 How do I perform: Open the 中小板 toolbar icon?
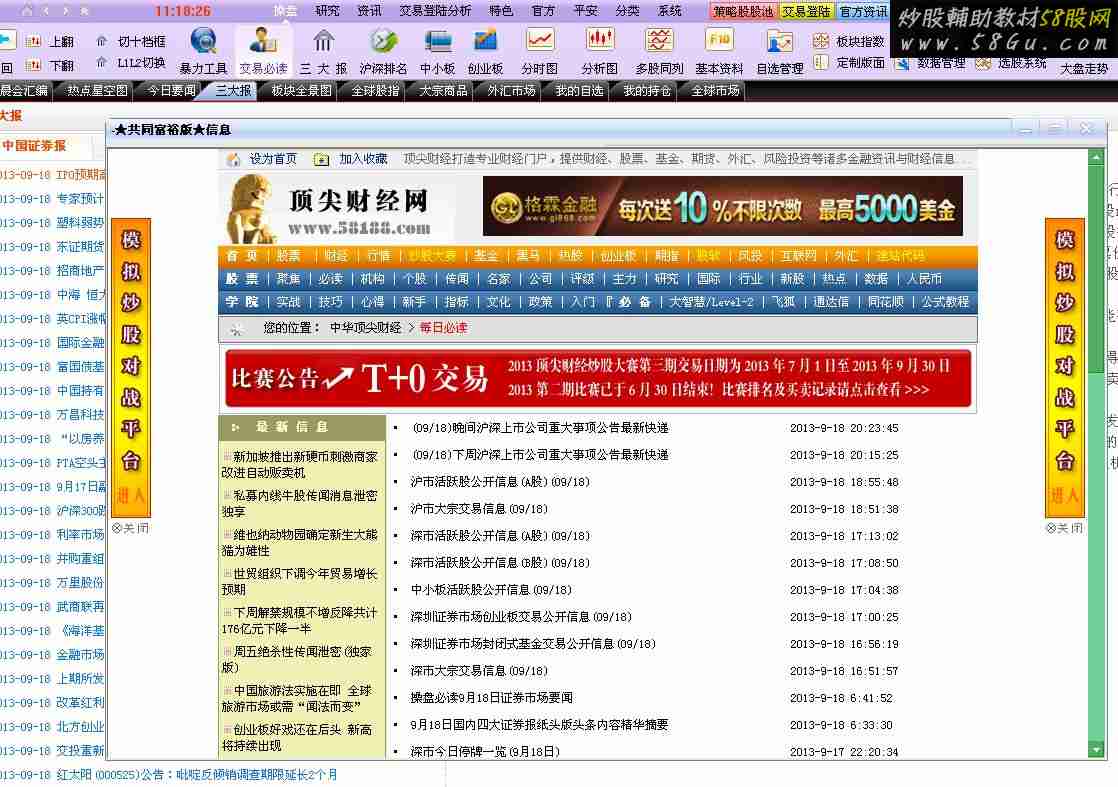coord(437,41)
